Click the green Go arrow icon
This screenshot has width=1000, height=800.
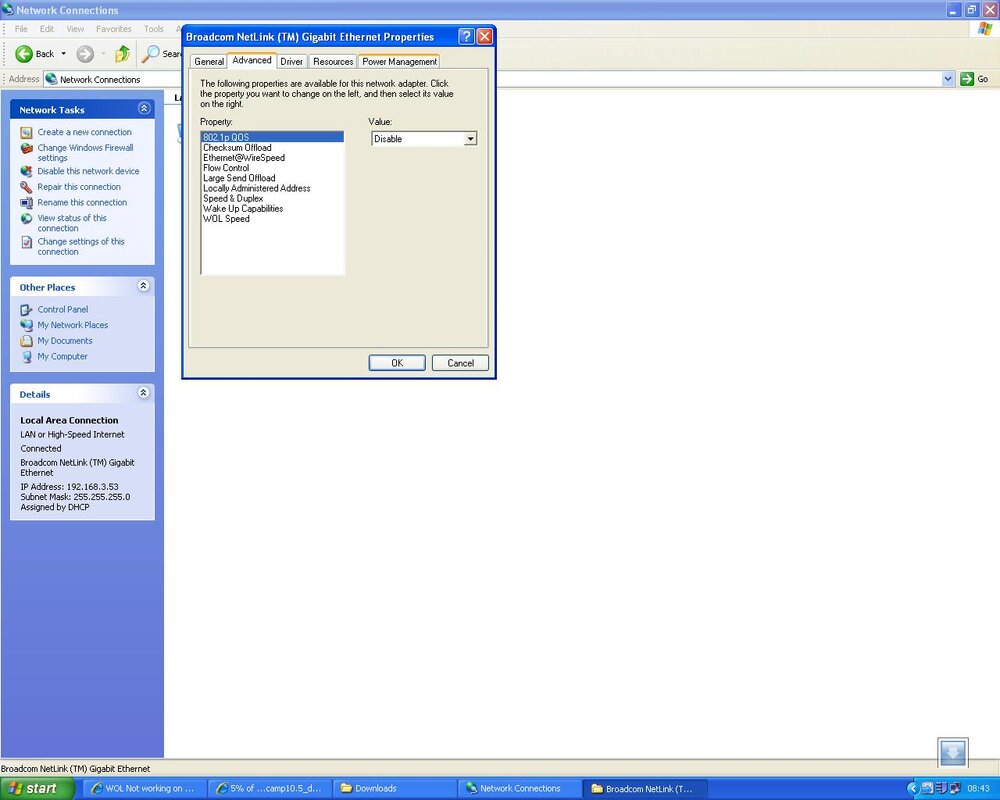tap(967, 79)
